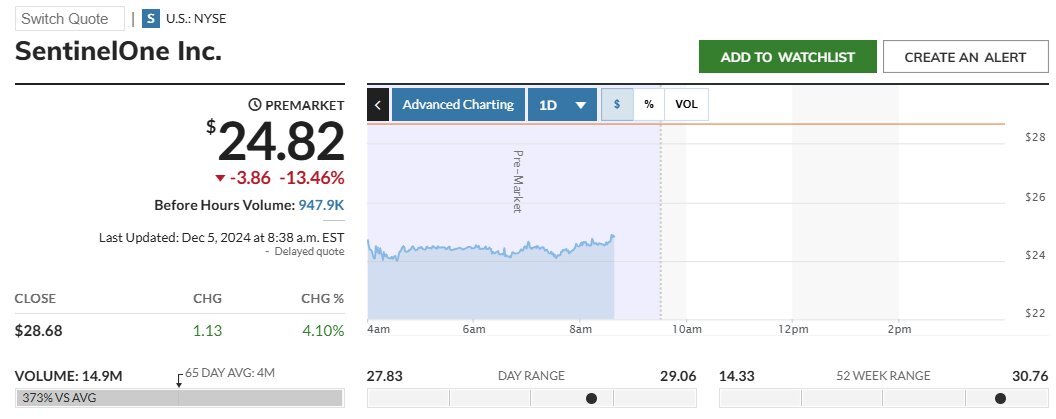Click the ADD TO WATCHLIST button

pos(787,57)
